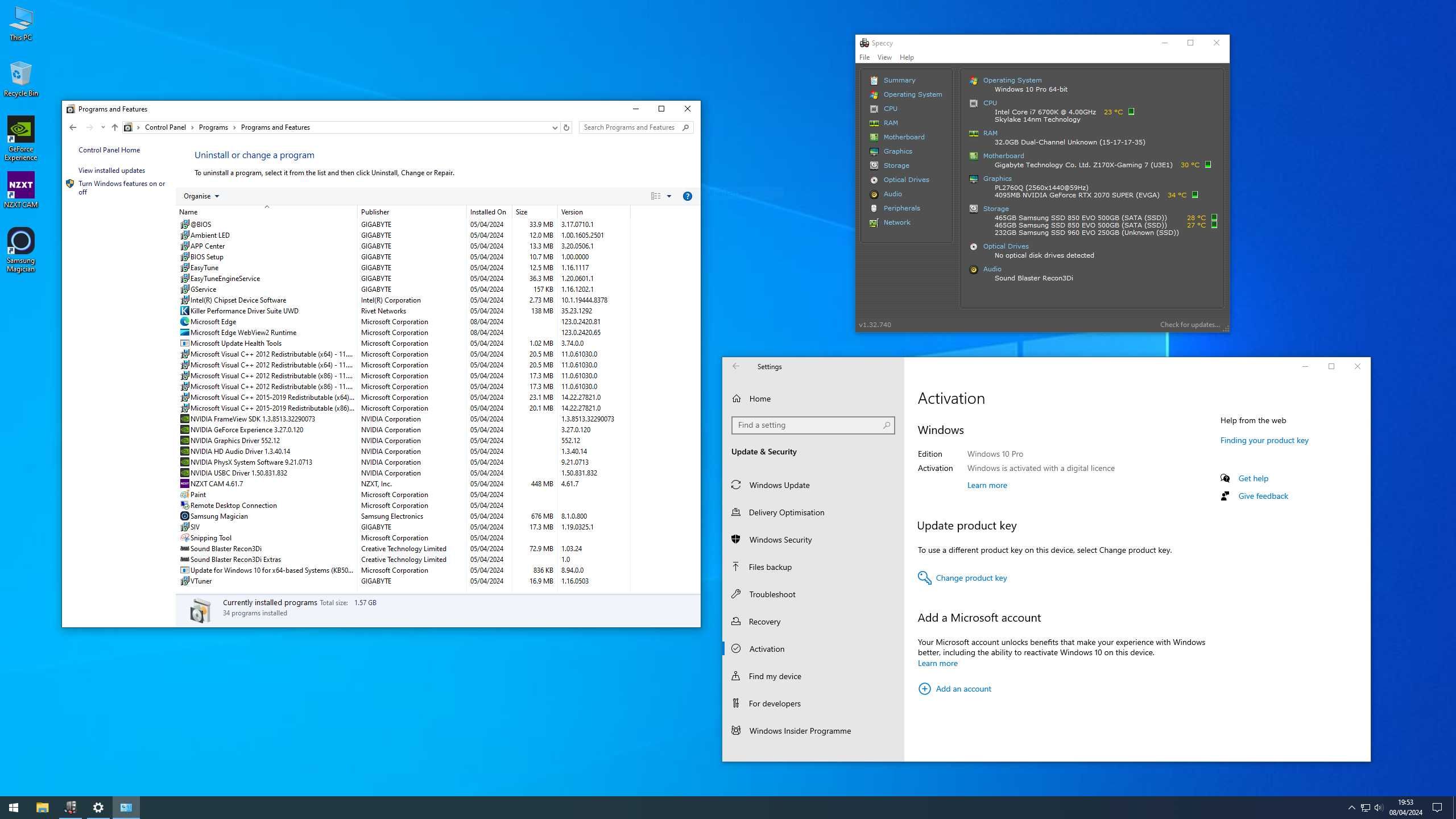Toggle Windows Update feature on/off

779,484
